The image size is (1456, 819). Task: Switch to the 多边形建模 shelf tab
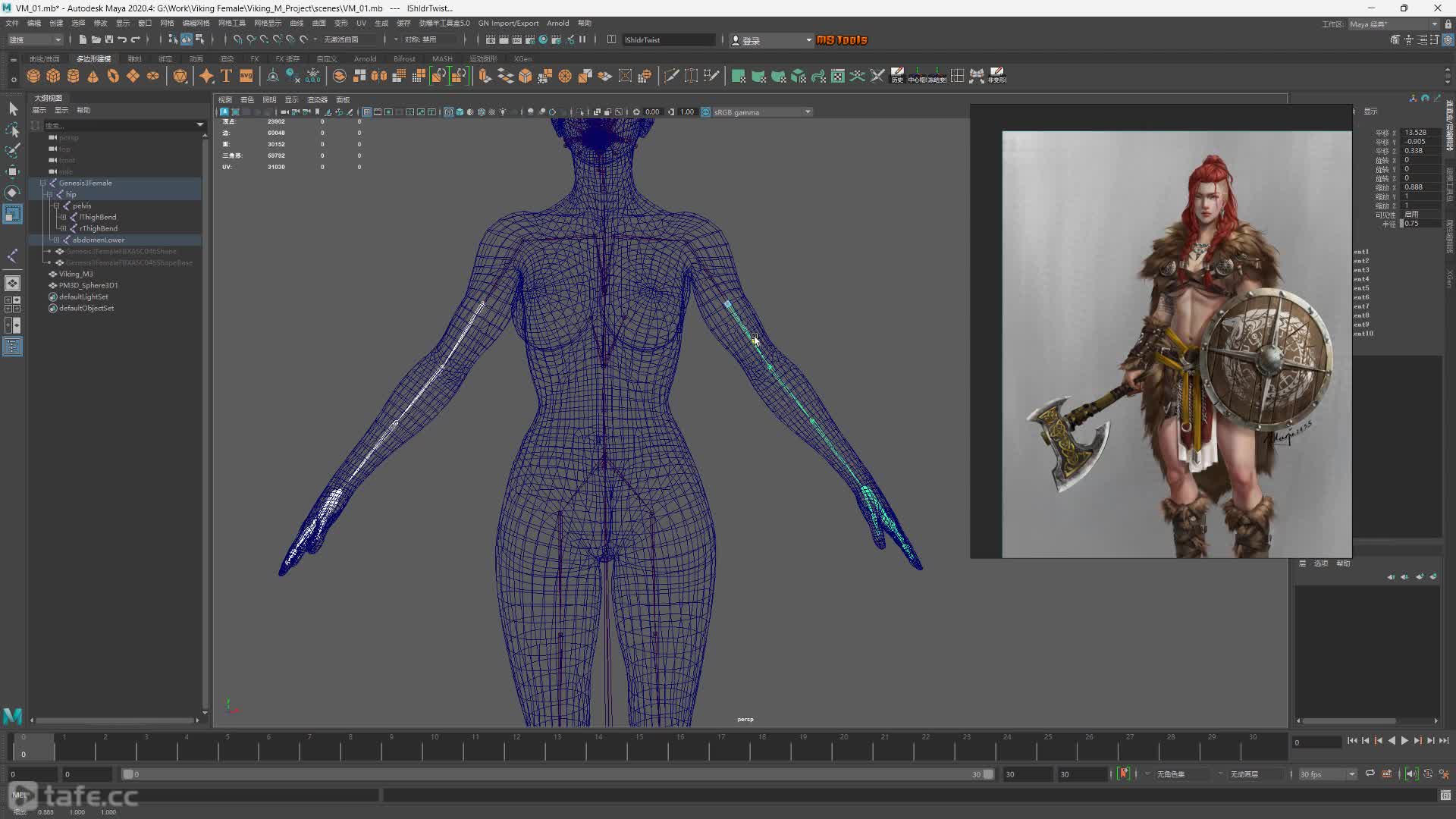click(x=93, y=58)
